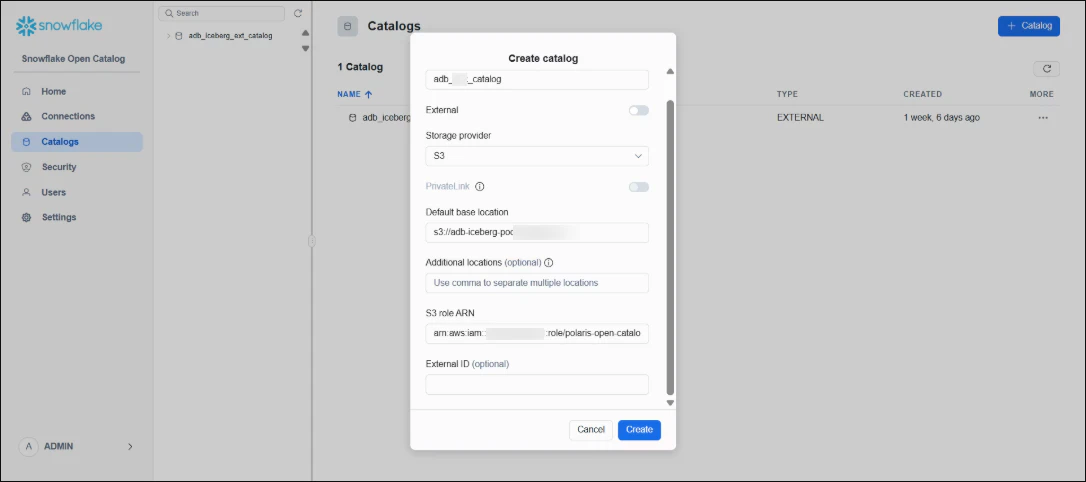The width and height of the screenshot is (1086, 482).
Task: Click the Home house icon
Action: click(x=26, y=91)
